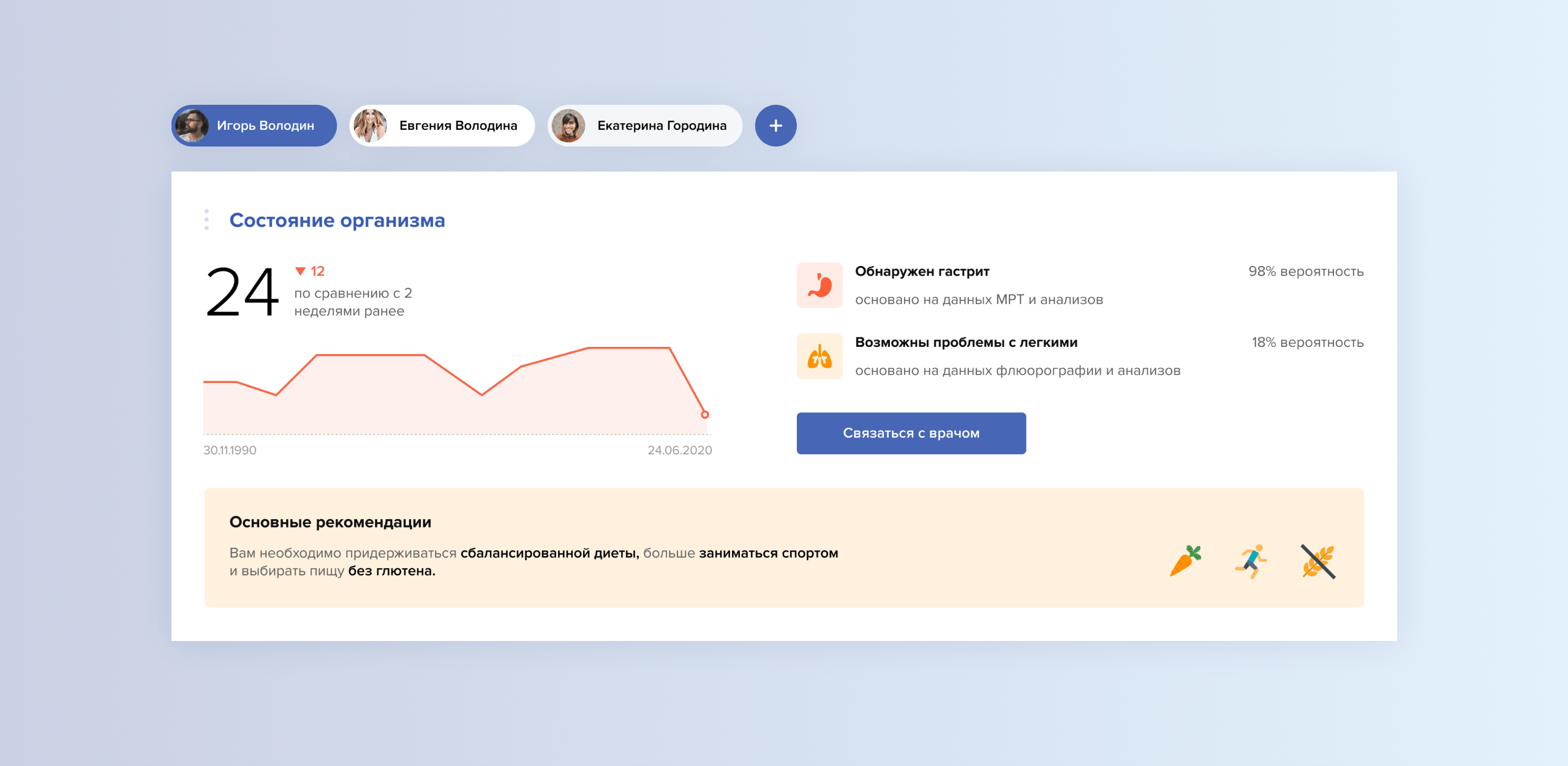
Task: Switch to Екатерина Городина profile tab
Action: [661, 126]
